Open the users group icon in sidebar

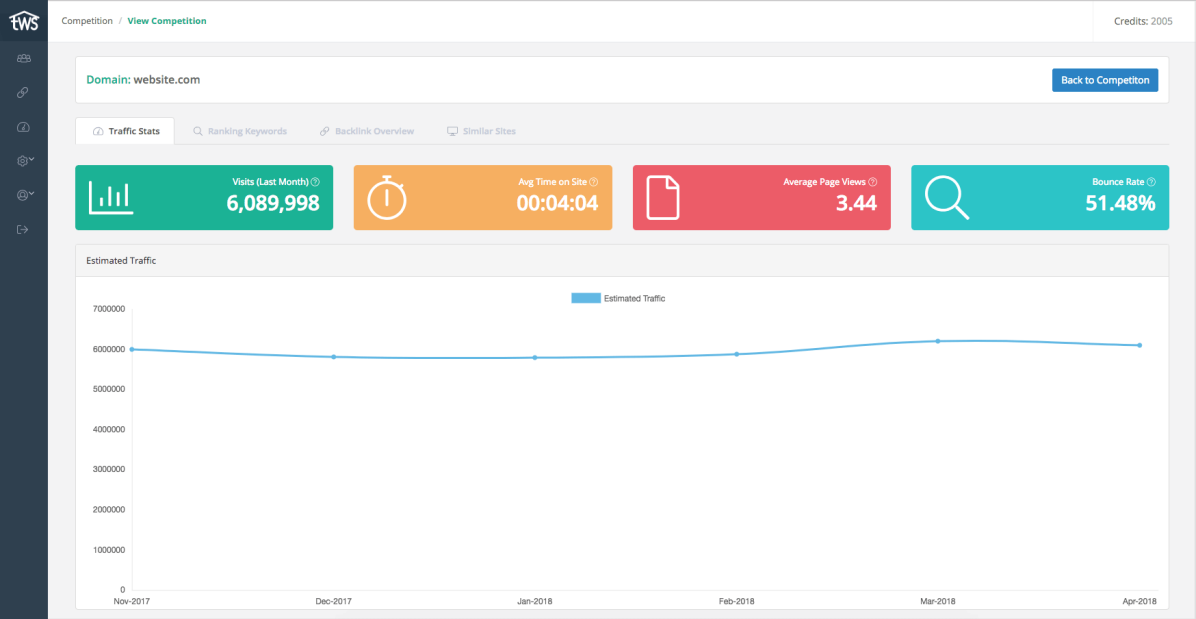point(24,59)
